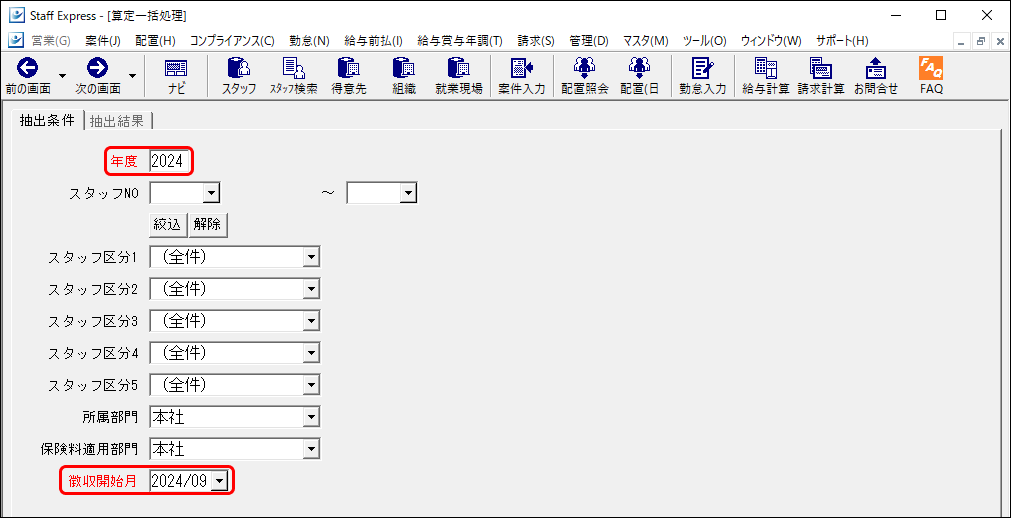The height and width of the screenshot is (518, 1024).
Task: Open the 案件入力 toolbar icon
Action: point(521,75)
